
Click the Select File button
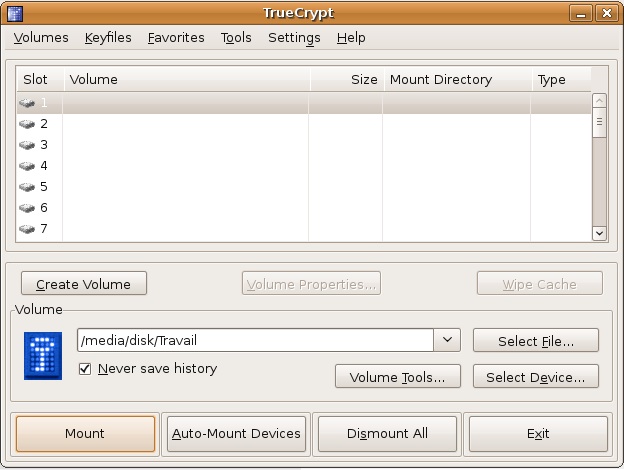(x=535, y=341)
